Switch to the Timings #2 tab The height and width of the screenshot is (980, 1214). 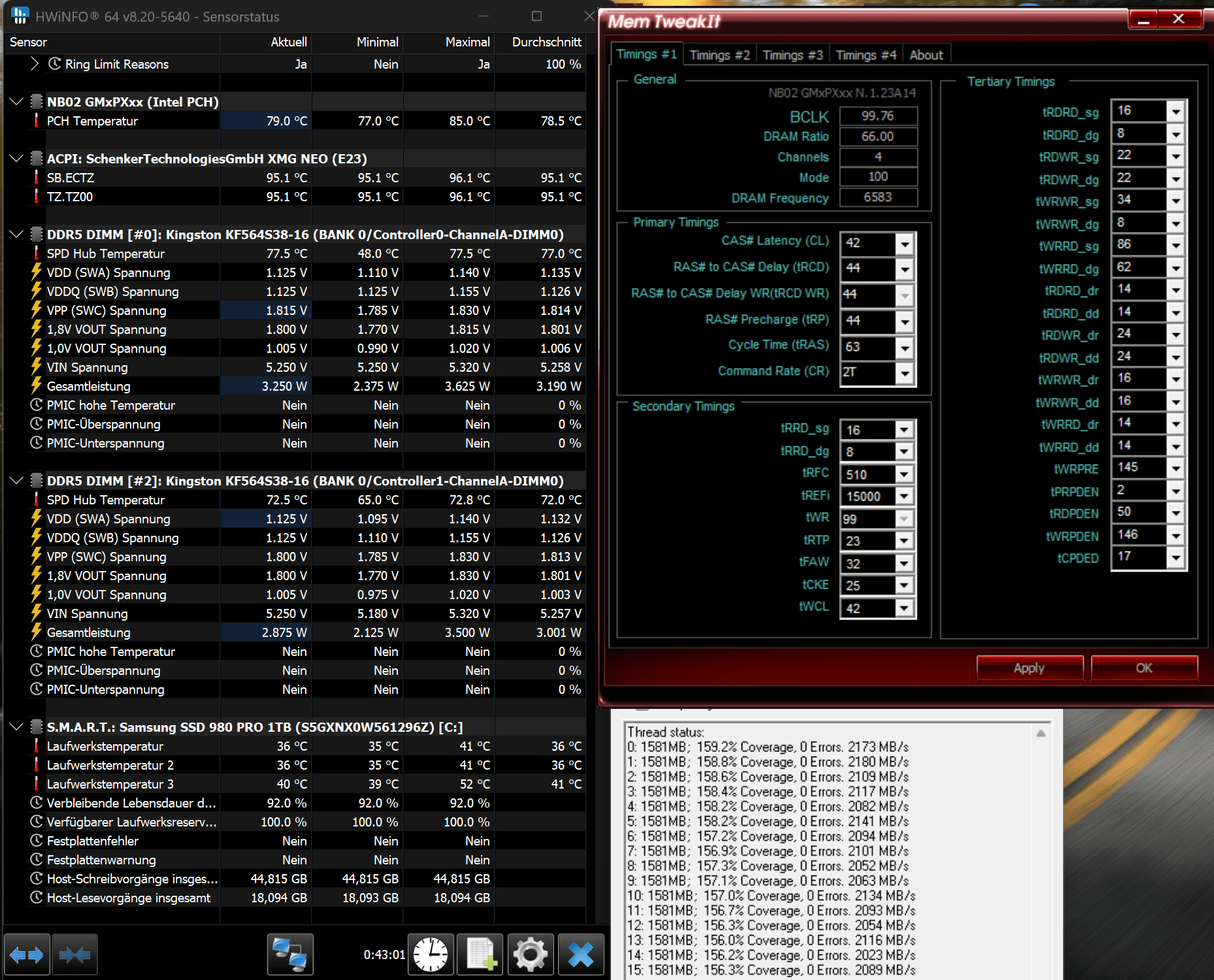(719, 55)
